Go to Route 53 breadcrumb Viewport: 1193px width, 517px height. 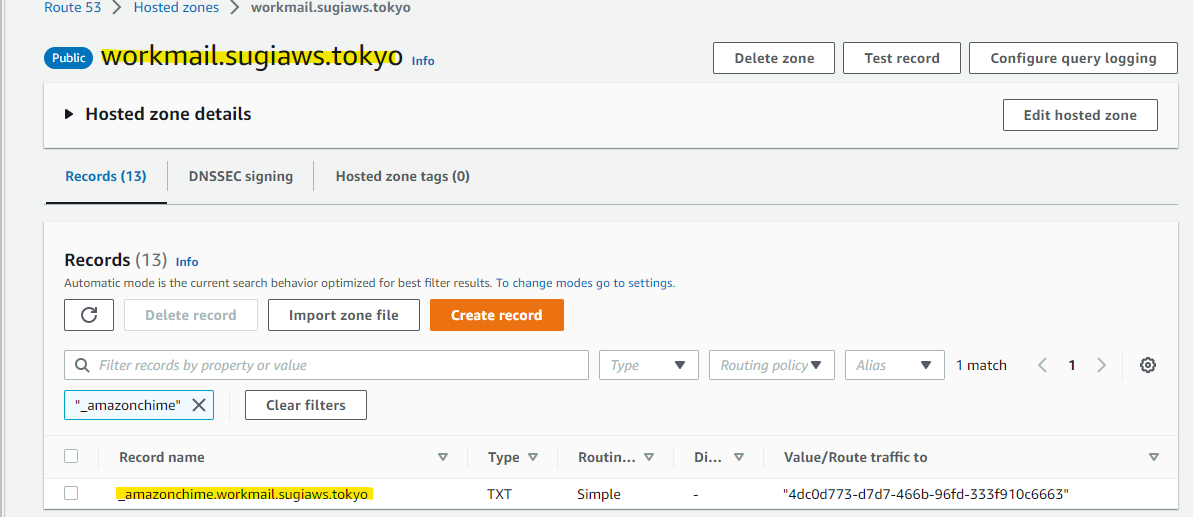[72, 8]
